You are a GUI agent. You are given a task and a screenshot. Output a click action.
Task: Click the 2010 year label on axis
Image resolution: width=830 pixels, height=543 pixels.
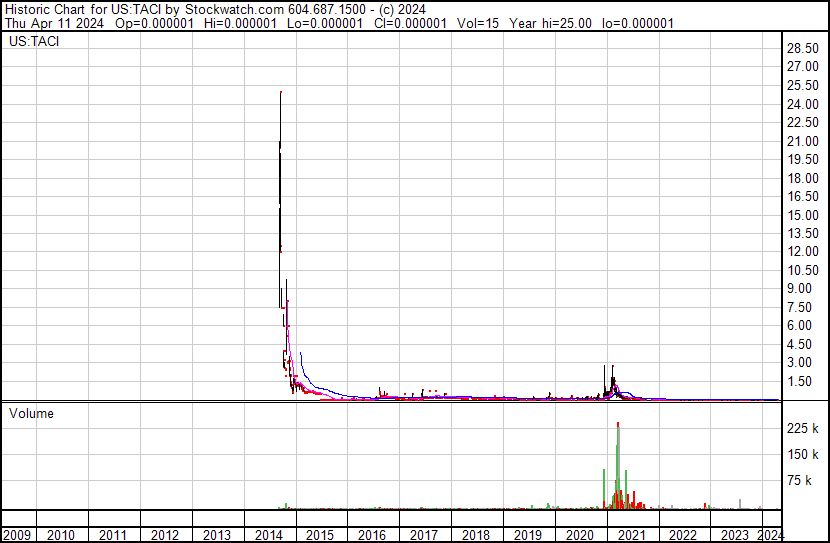pos(60,535)
